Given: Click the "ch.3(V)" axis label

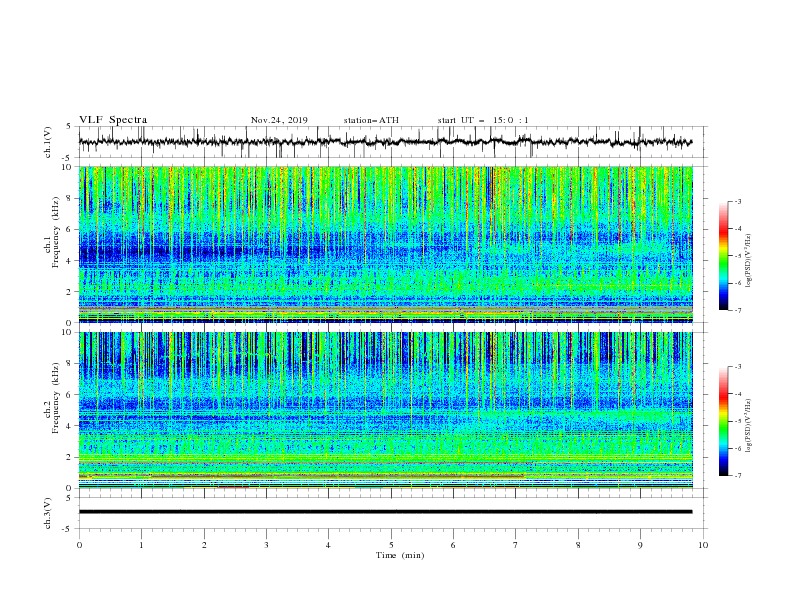Looking at the screenshot, I should point(48,513).
